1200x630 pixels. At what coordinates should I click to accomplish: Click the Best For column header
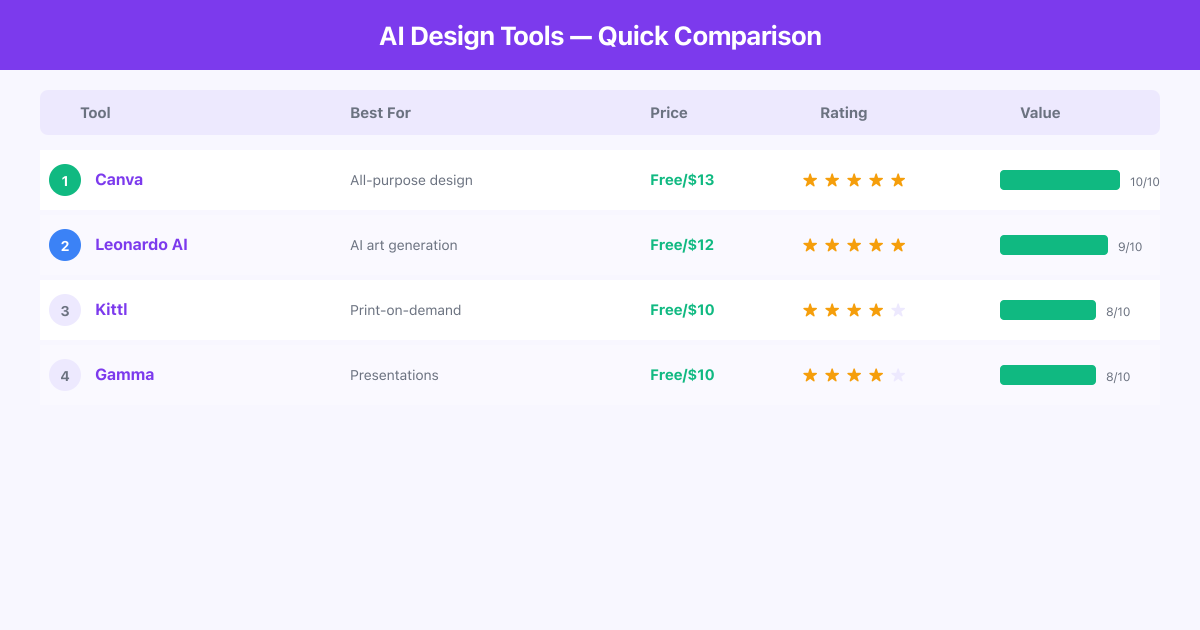pos(380,113)
